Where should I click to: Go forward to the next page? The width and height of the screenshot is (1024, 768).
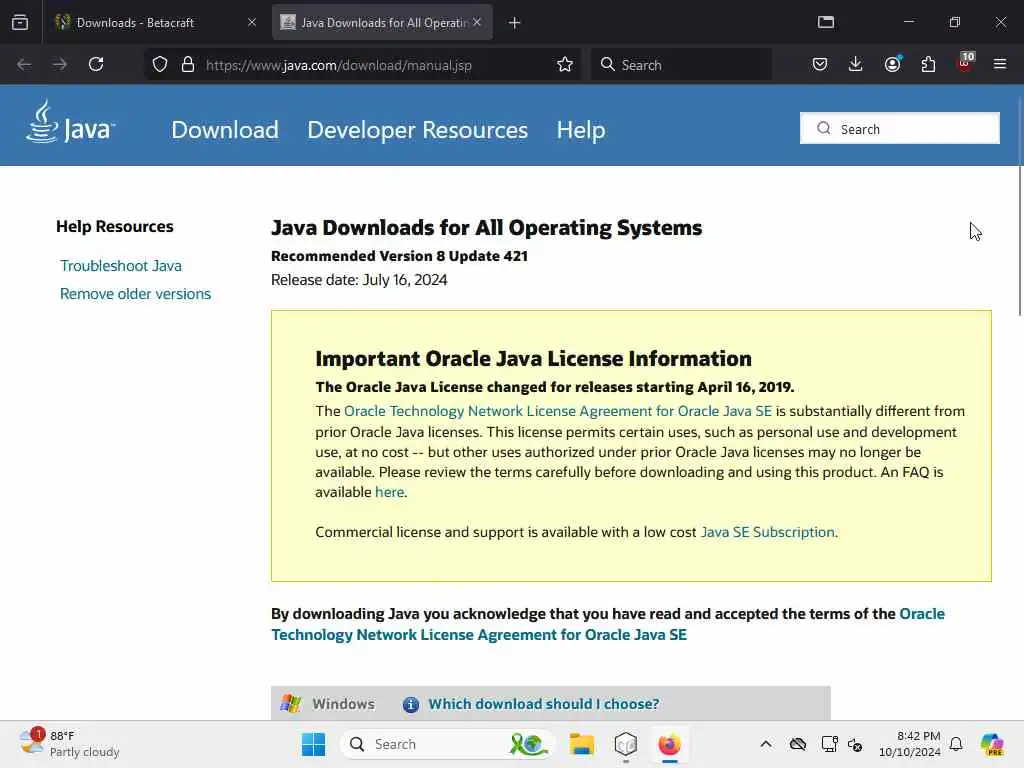point(59,64)
